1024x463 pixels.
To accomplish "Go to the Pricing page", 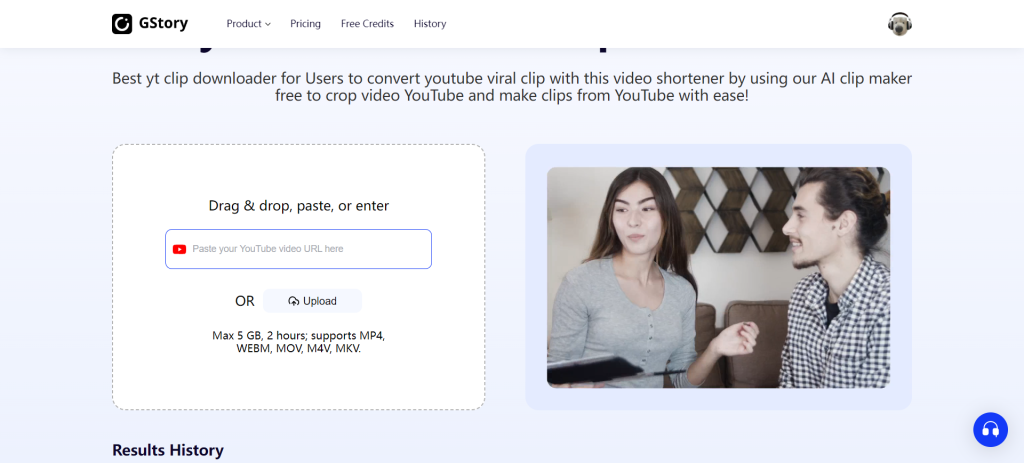I will point(305,24).
